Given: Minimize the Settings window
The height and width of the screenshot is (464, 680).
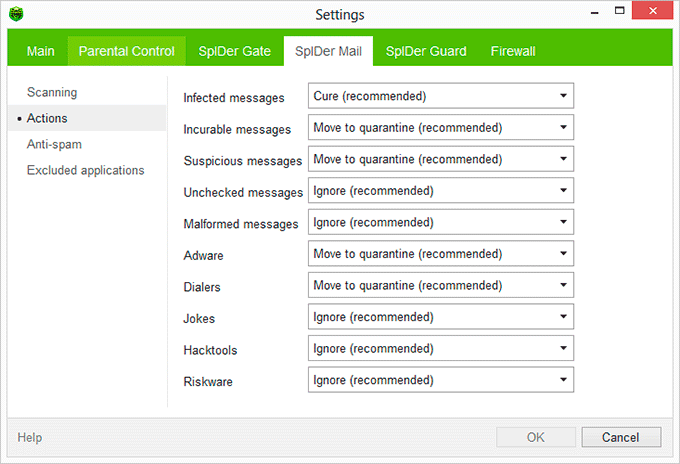Looking at the screenshot, I should click(595, 11).
